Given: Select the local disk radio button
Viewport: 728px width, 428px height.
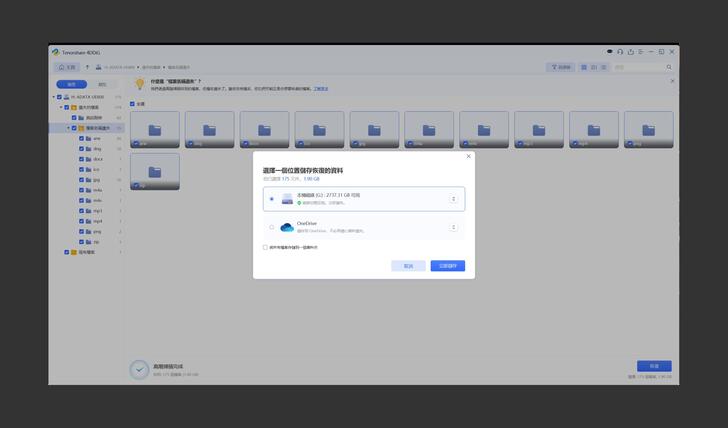Looking at the screenshot, I should coord(271,199).
